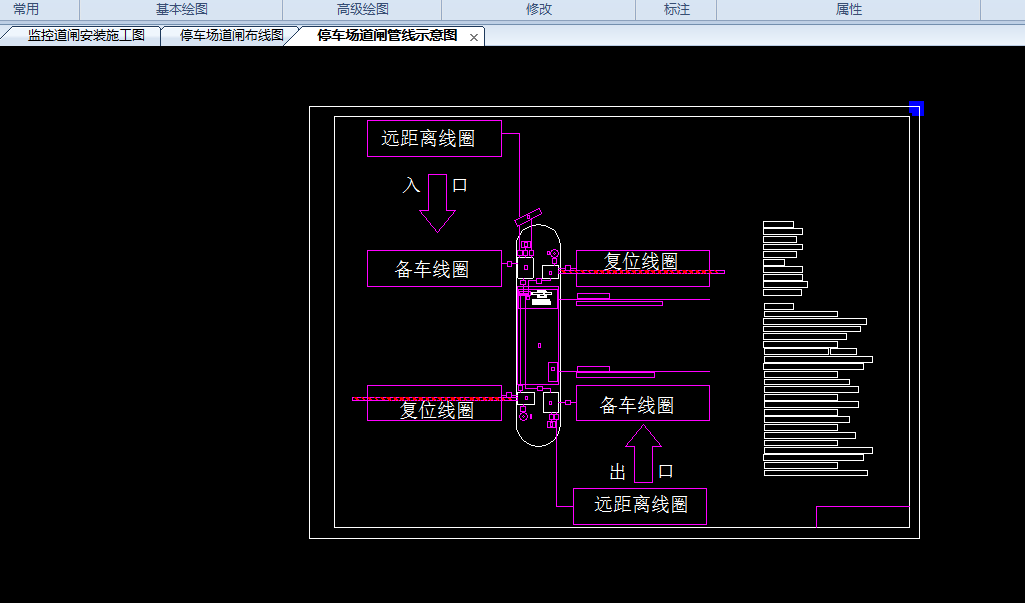Select the left 复位线圈 box
This screenshot has width=1025, height=603.
[x=434, y=403]
